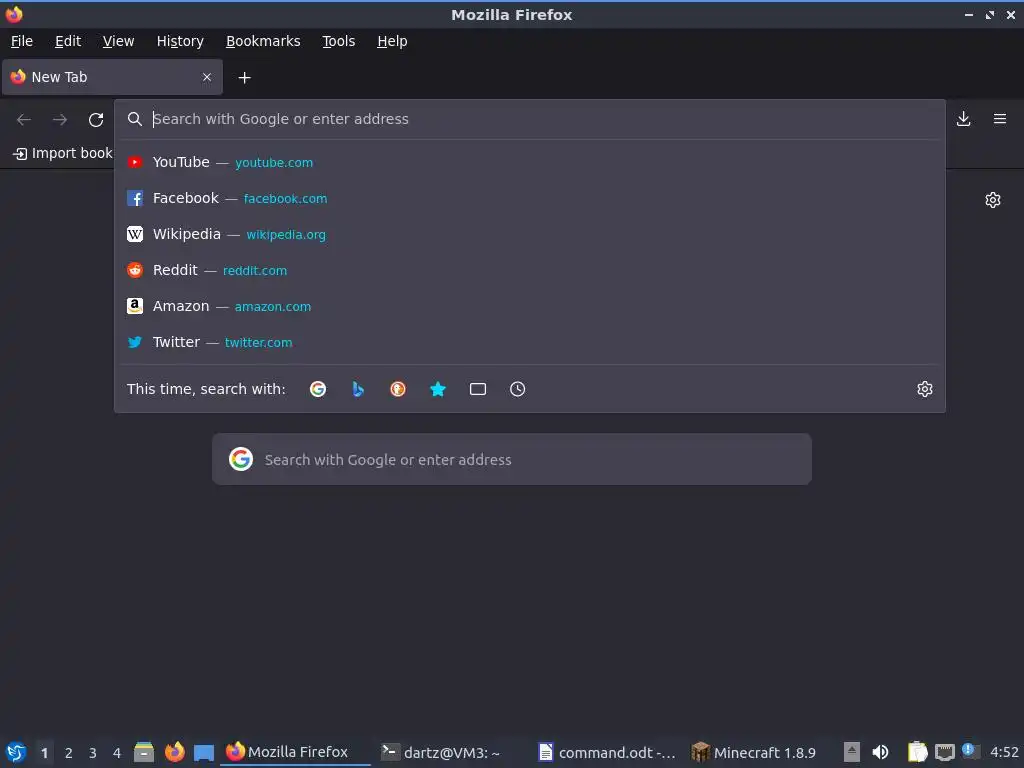The image size is (1024, 768).
Task: Search open tabs using the tabs icon
Action: 478,389
